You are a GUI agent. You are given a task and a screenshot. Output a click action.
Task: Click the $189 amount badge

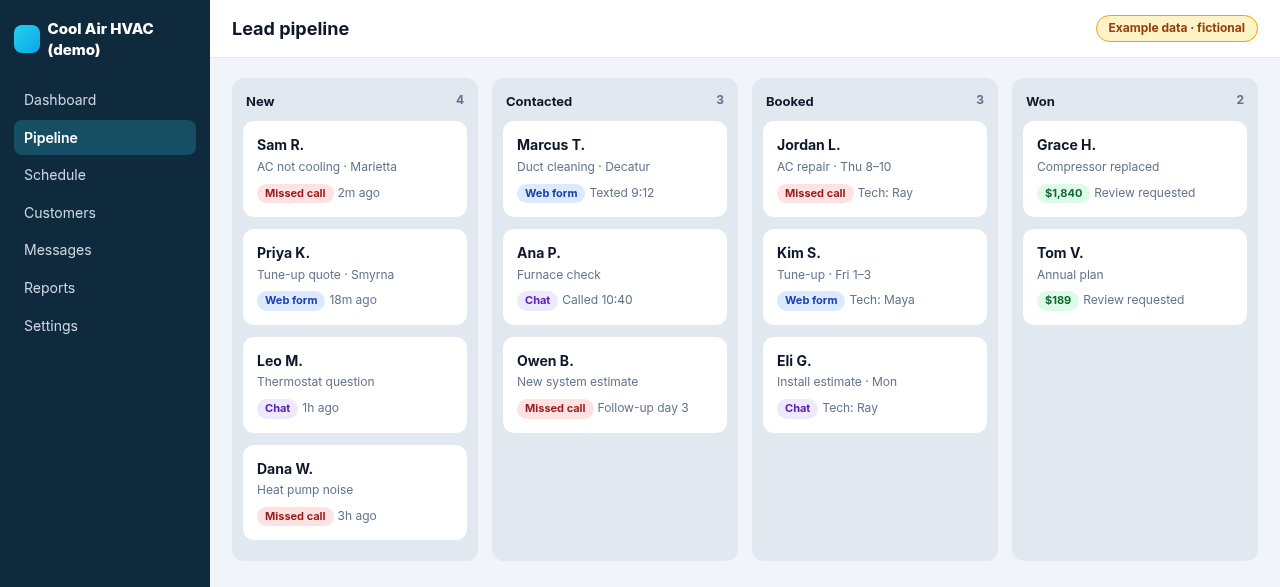1058,300
